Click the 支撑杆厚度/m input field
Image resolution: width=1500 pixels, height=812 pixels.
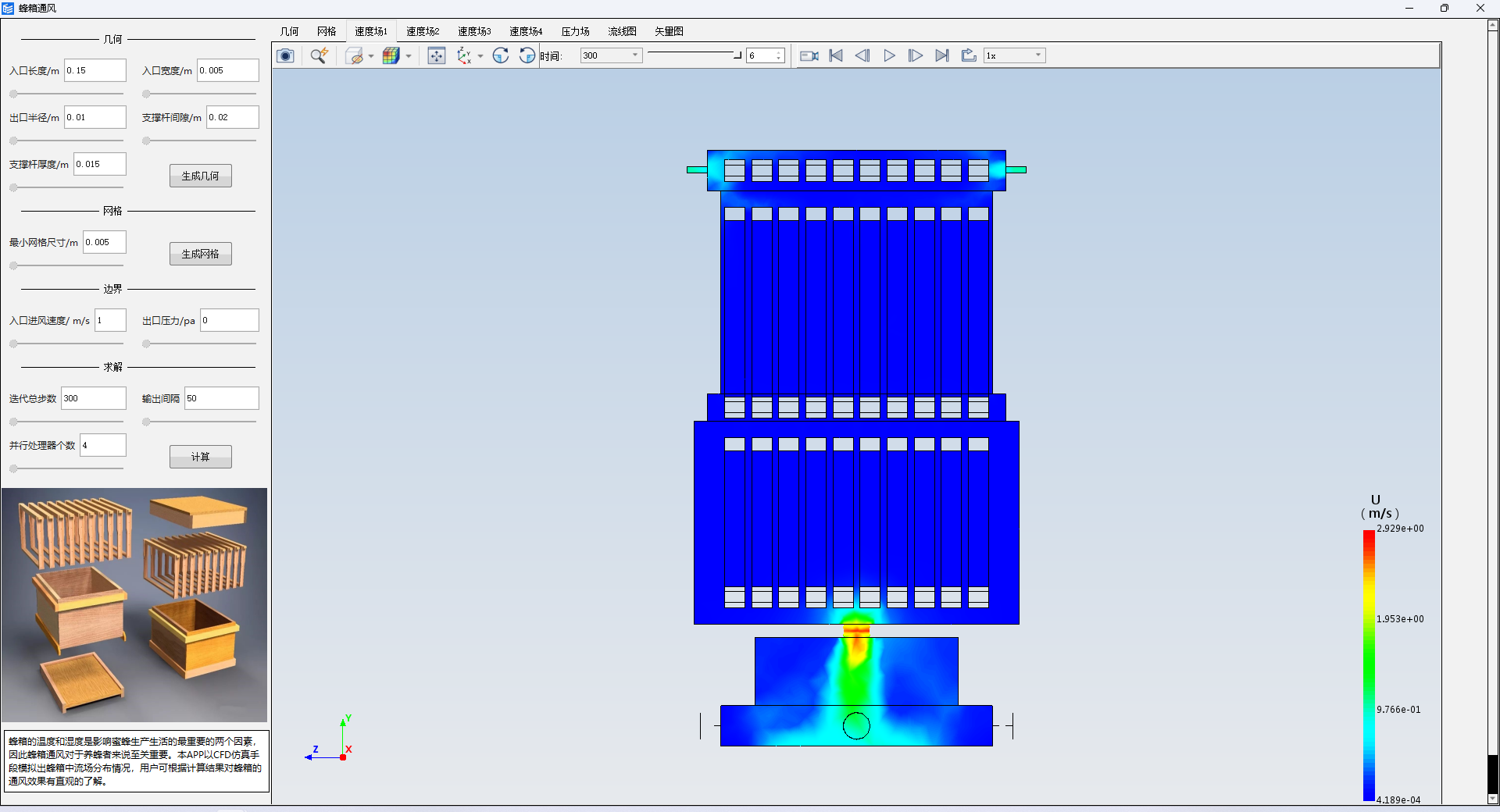tap(99, 164)
